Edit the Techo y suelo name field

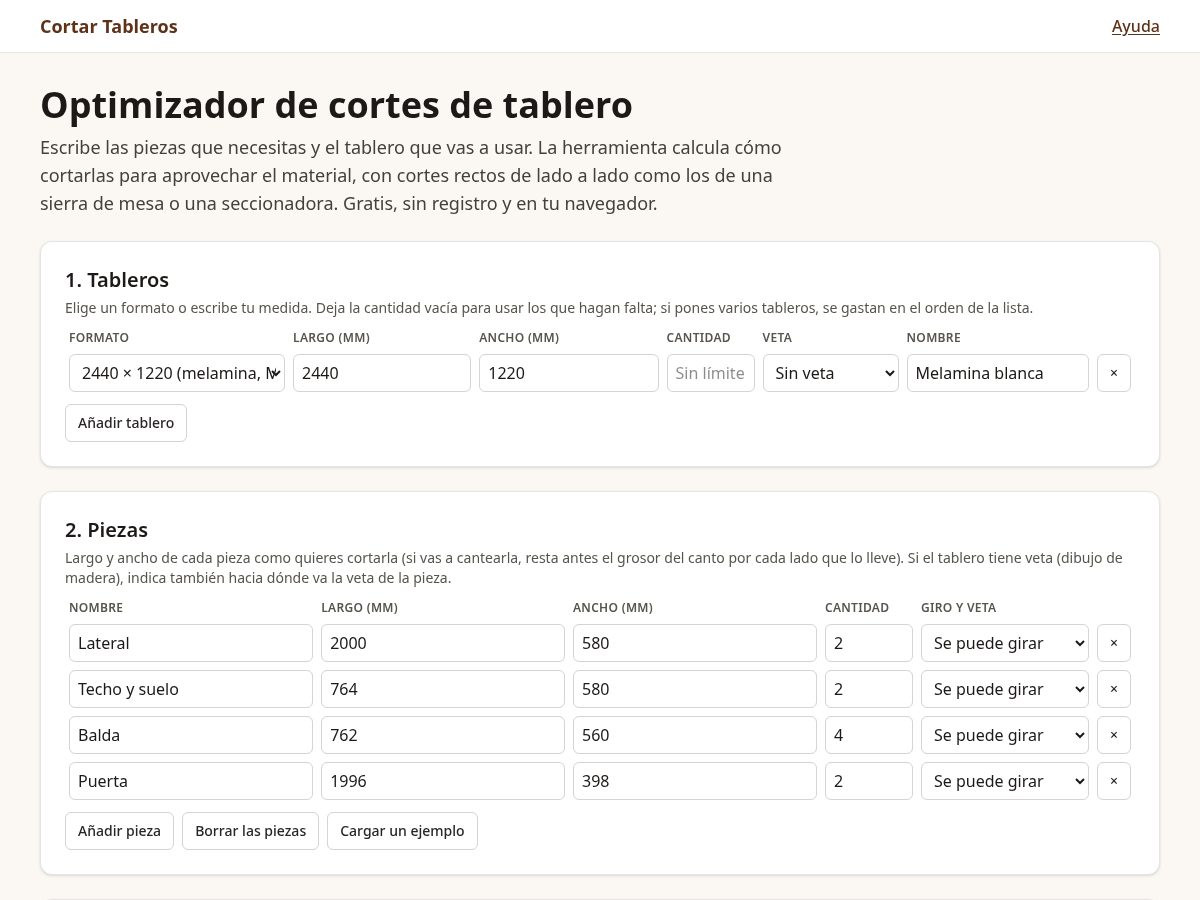191,689
